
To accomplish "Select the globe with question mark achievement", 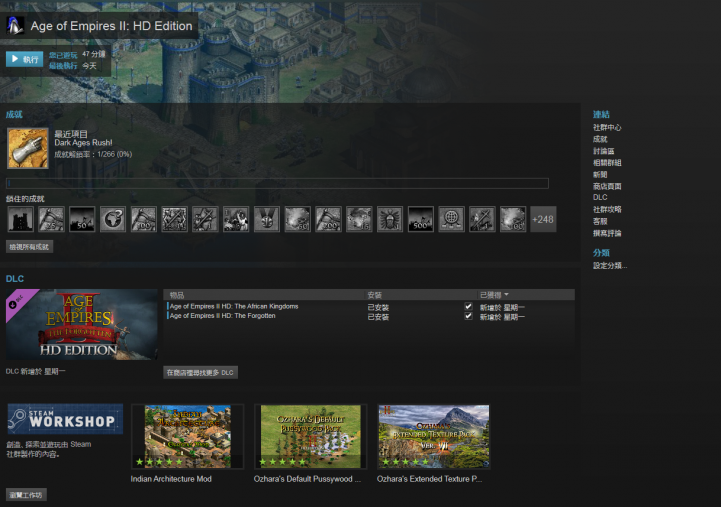I will click(x=113, y=219).
